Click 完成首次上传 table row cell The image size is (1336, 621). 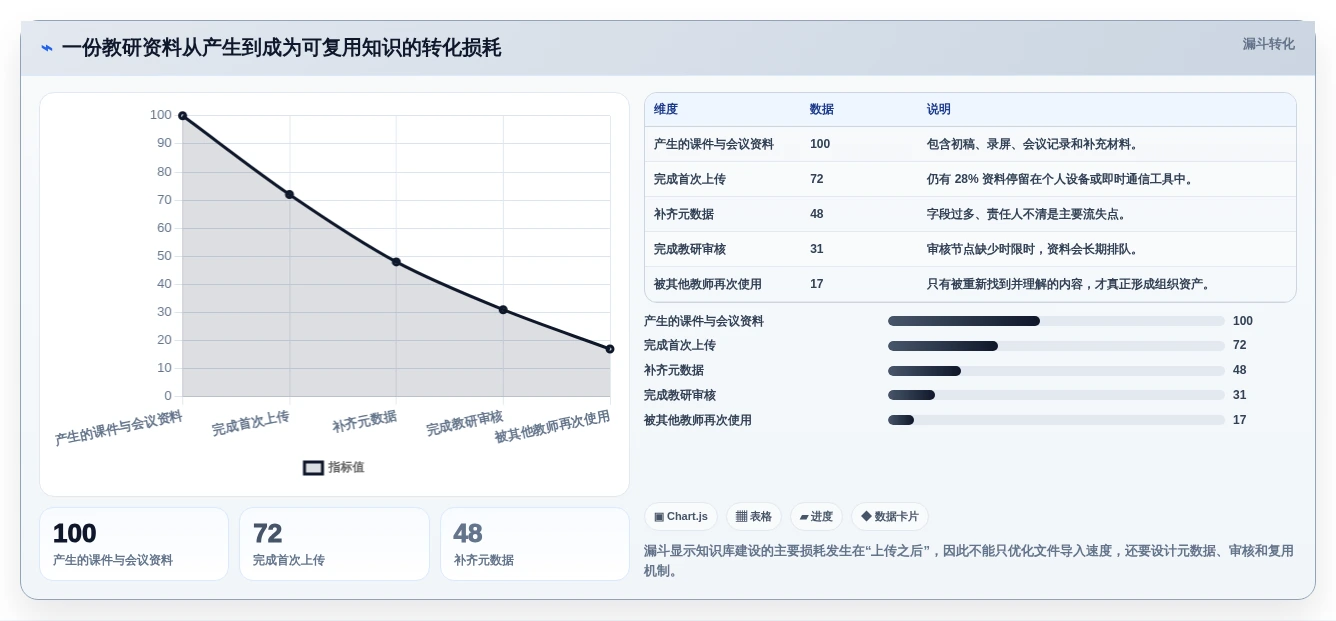point(690,179)
